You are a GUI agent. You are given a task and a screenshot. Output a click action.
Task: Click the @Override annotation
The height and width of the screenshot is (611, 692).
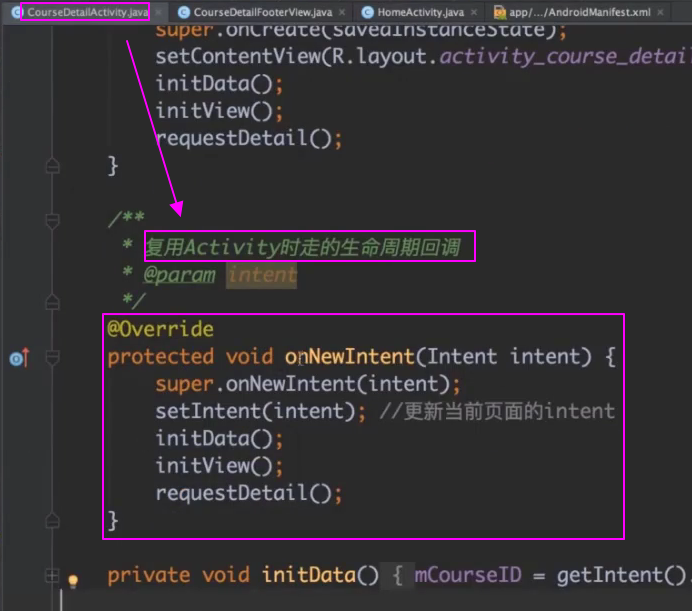point(161,329)
